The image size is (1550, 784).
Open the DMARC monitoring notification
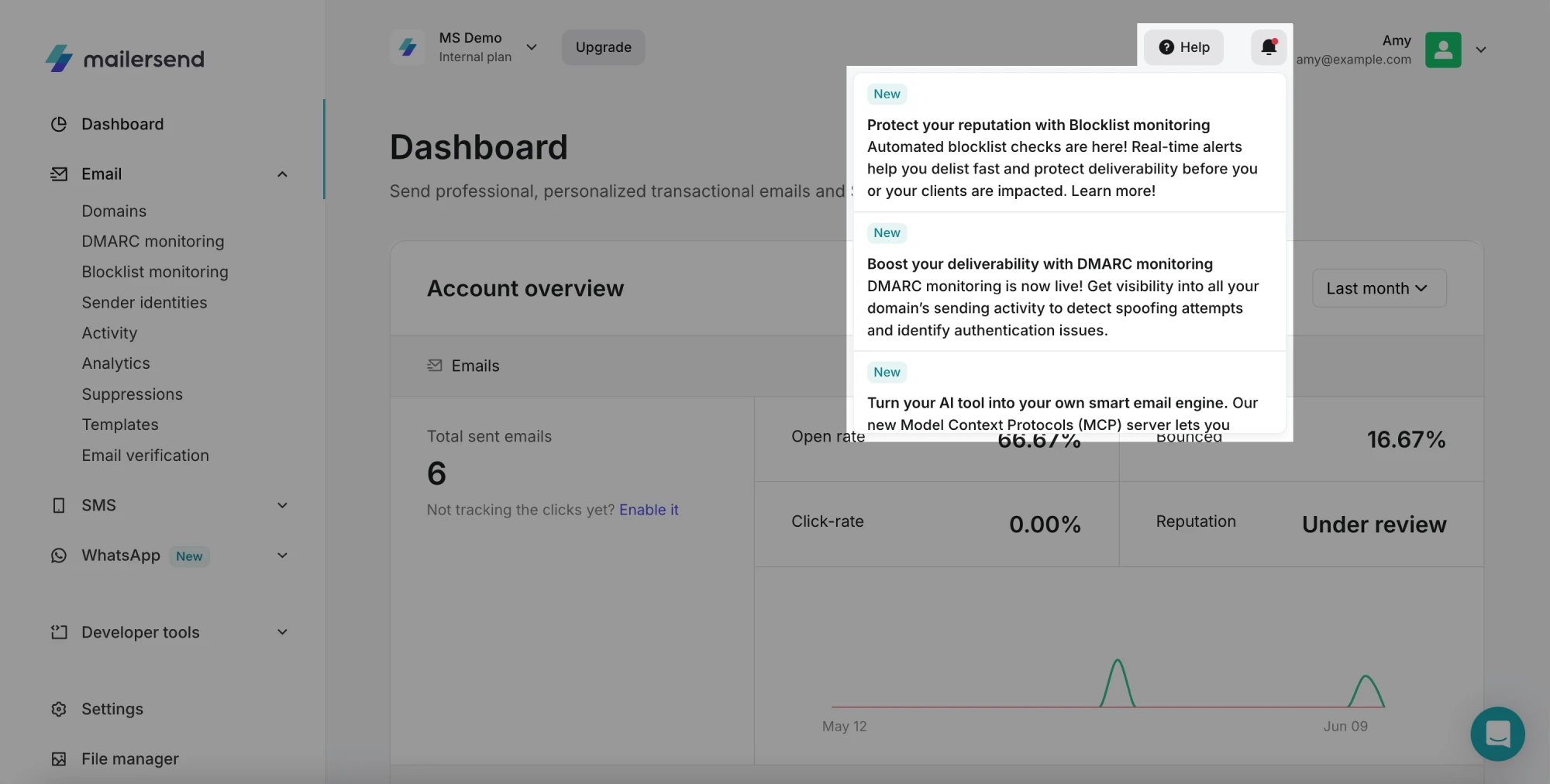[x=1069, y=282]
